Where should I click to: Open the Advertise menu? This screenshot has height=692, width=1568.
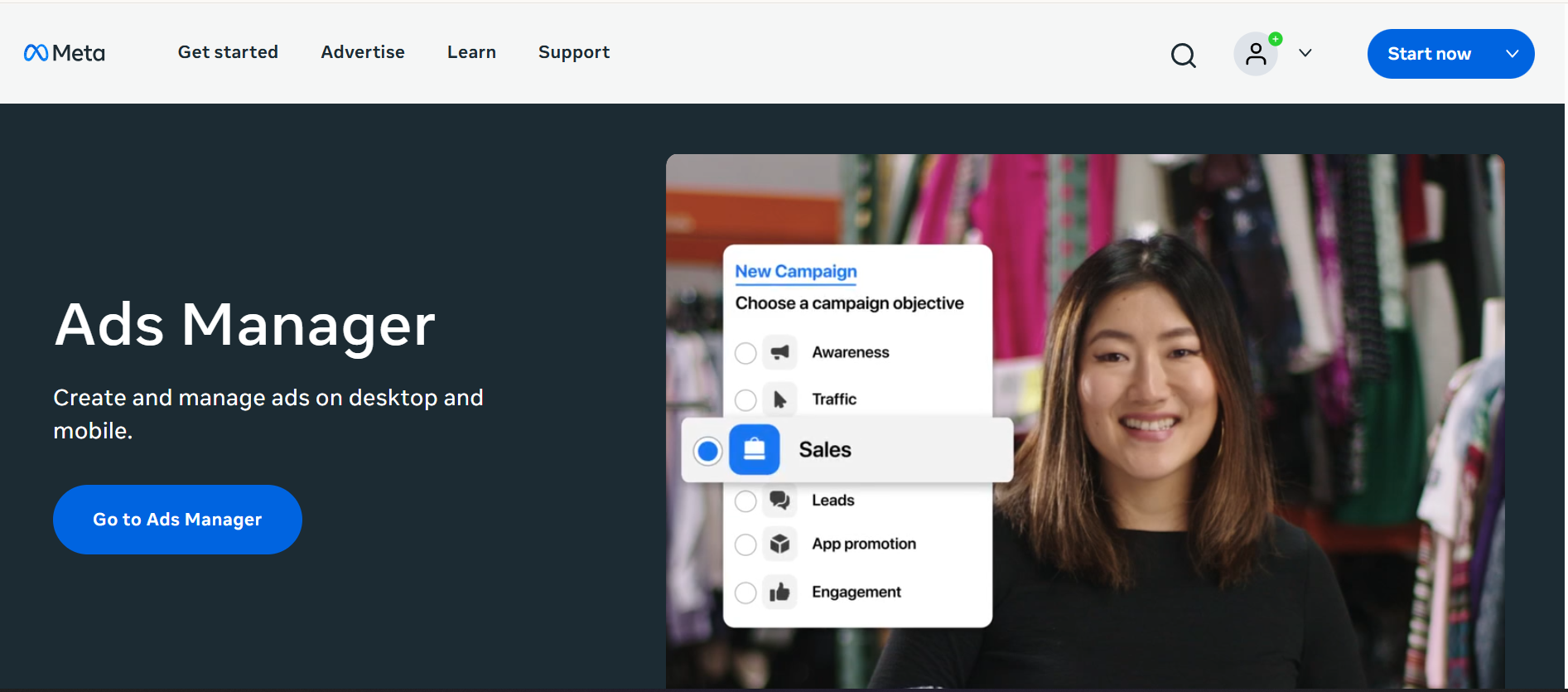click(x=363, y=52)
